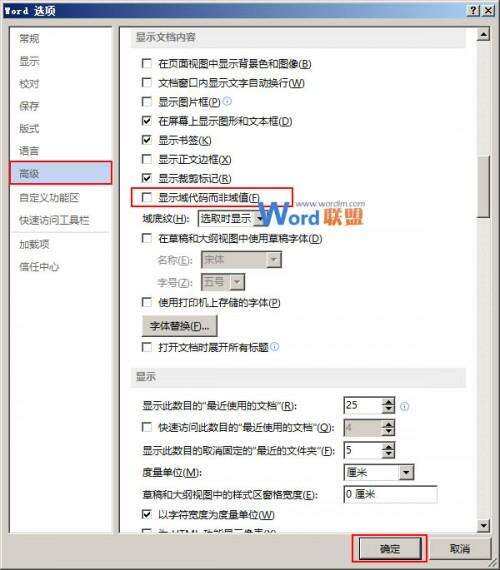The width and height of the screenshot is (500, 570).
Task: Enable 显示域代码而非域值 checkbox
Action: pyautogui.click(x=147, y=198)
